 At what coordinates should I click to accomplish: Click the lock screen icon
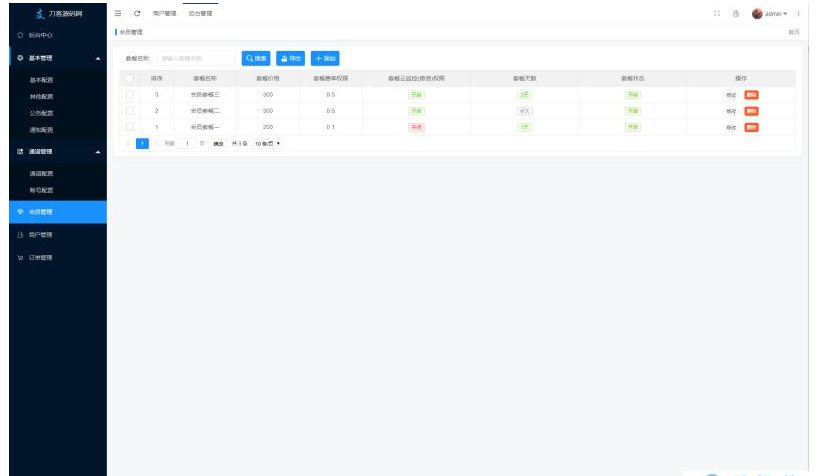click(736, 13)
